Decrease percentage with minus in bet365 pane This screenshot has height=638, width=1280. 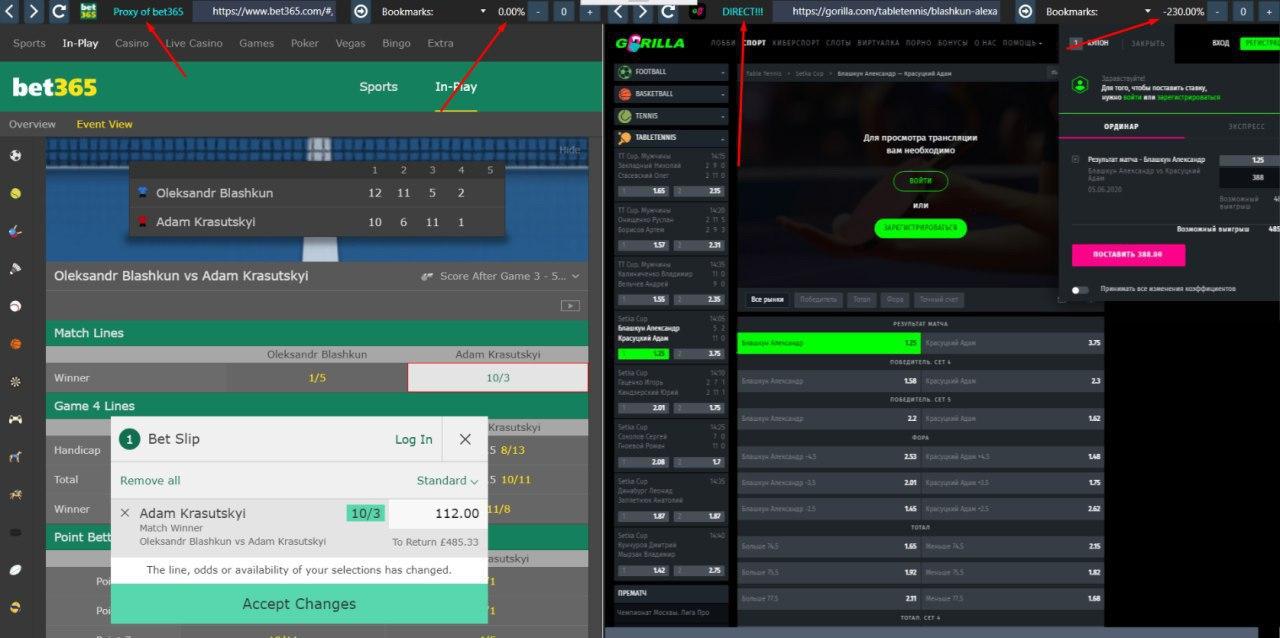coord(537,12)
